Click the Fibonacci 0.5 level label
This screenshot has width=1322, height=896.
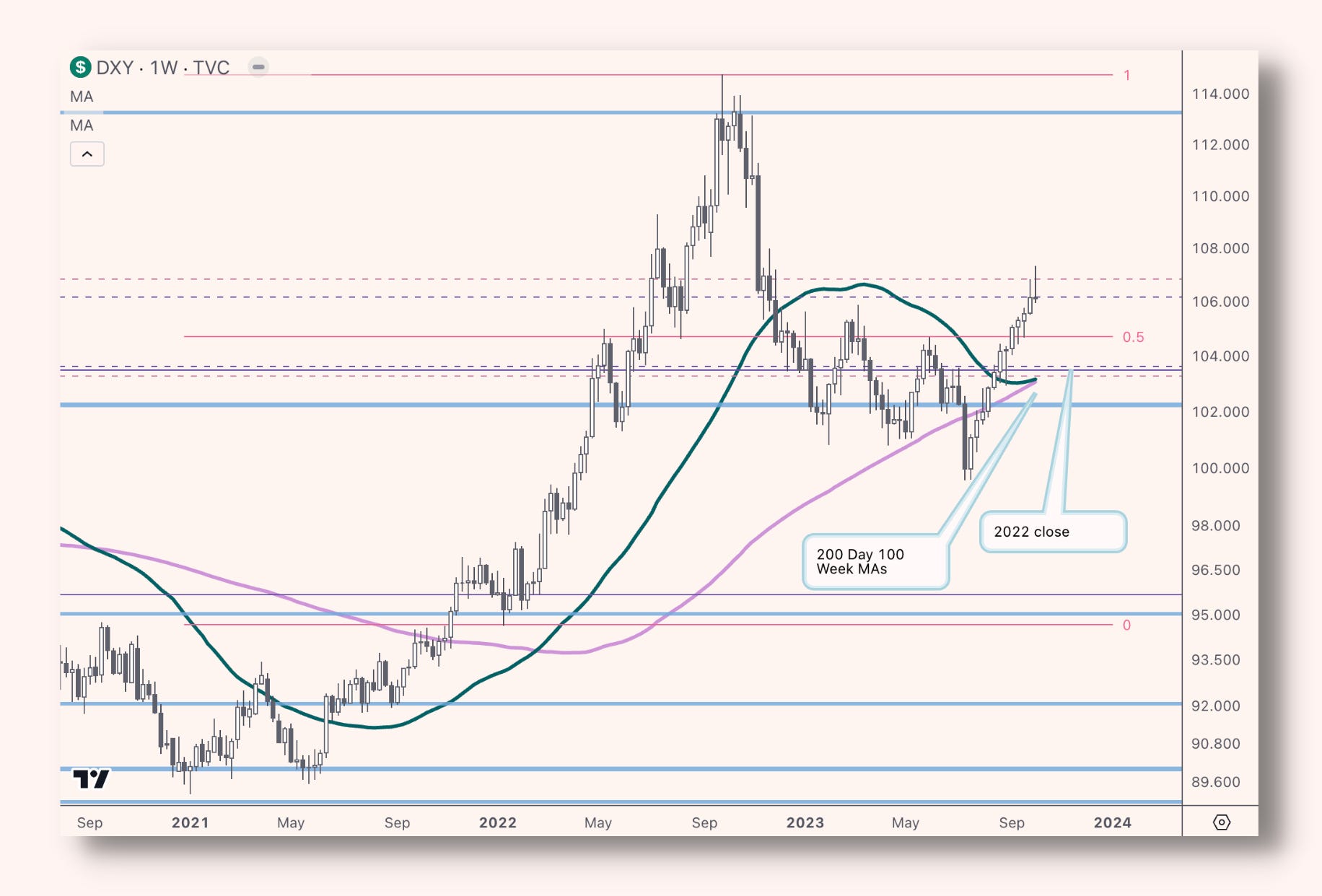pyautogui.click(x=1133, y=337)
